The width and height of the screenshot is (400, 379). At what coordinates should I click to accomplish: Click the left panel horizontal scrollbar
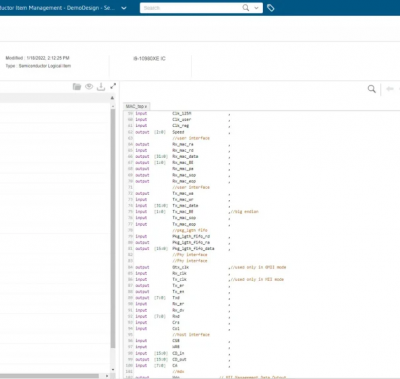(x=49, y=376)
